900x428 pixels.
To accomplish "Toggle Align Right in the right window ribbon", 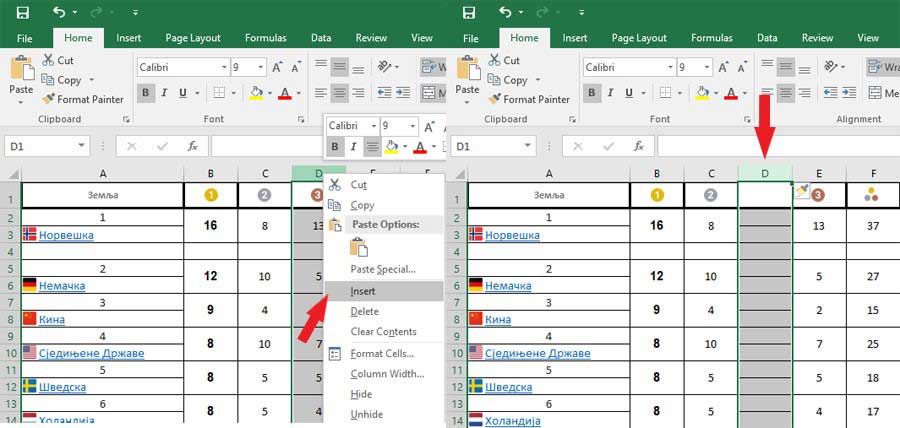I will tap(804, 92).
